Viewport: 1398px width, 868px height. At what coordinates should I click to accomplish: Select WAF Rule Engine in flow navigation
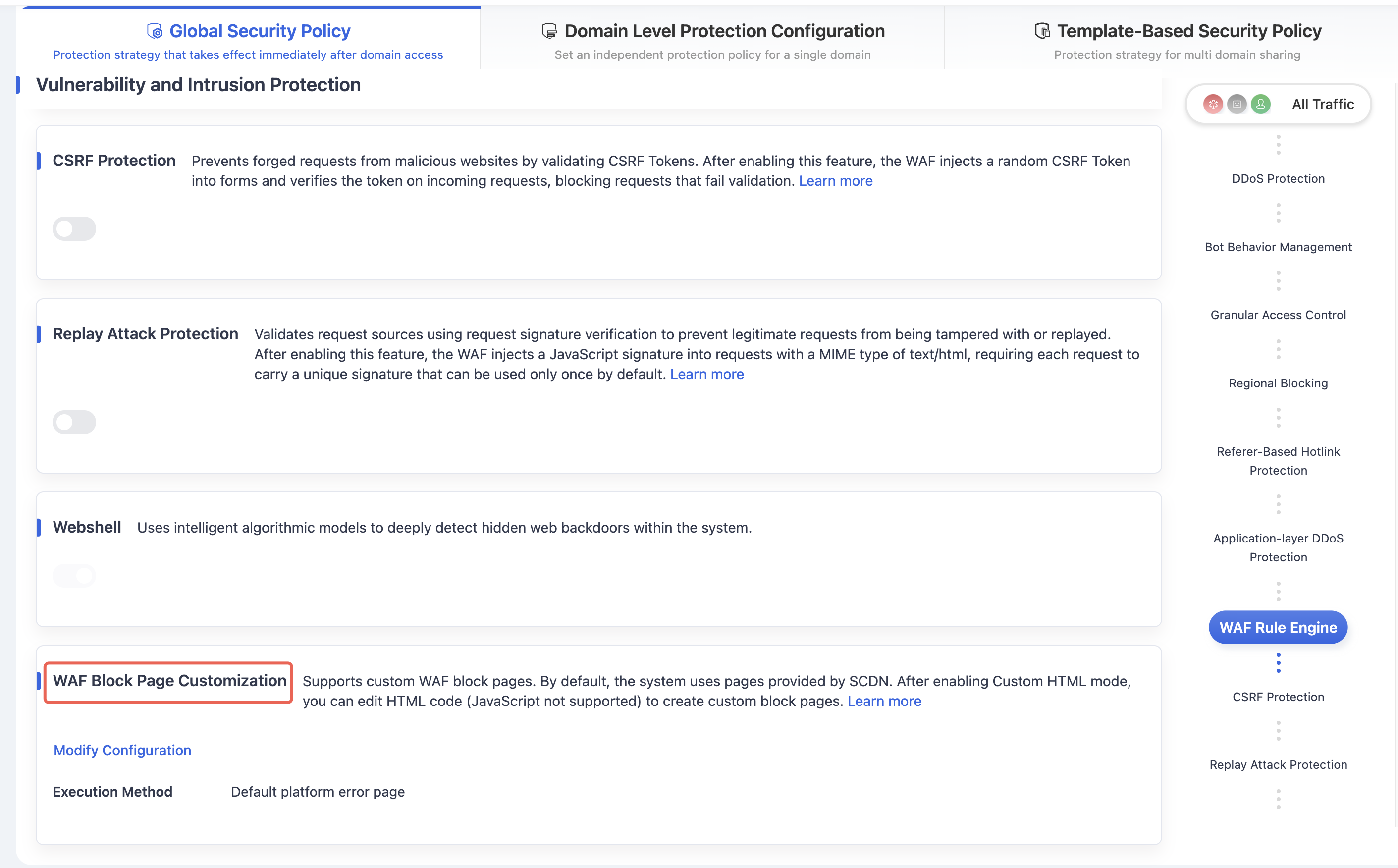tap(1278, 627)
